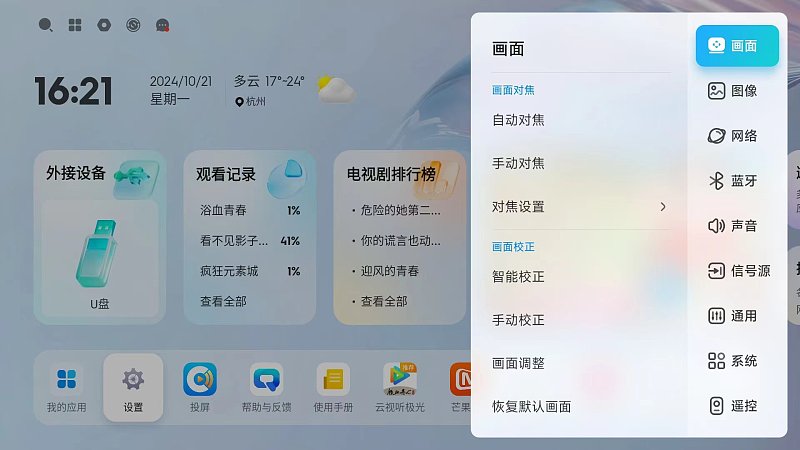Click the message bubble notification icon
800x450 pixels.
162,25
